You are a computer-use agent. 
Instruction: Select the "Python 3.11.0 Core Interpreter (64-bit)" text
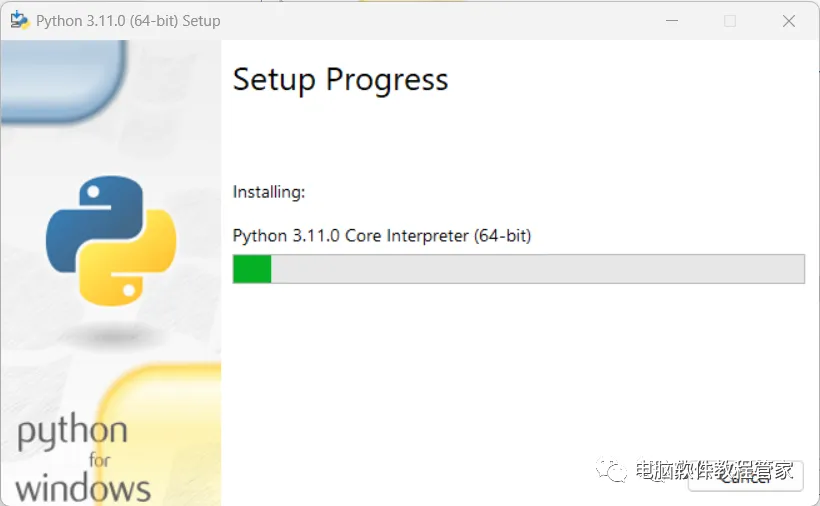(382, 236)
